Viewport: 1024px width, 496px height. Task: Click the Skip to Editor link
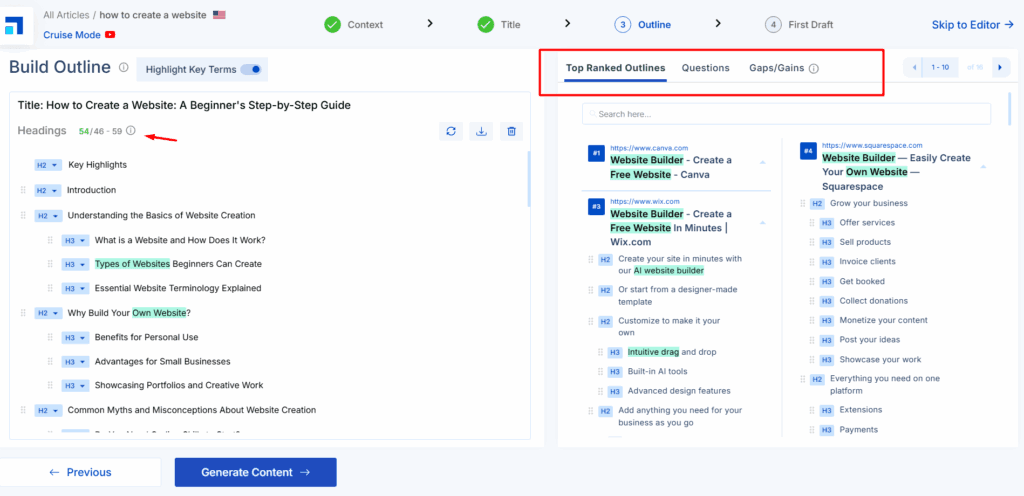tap(972, 25)
